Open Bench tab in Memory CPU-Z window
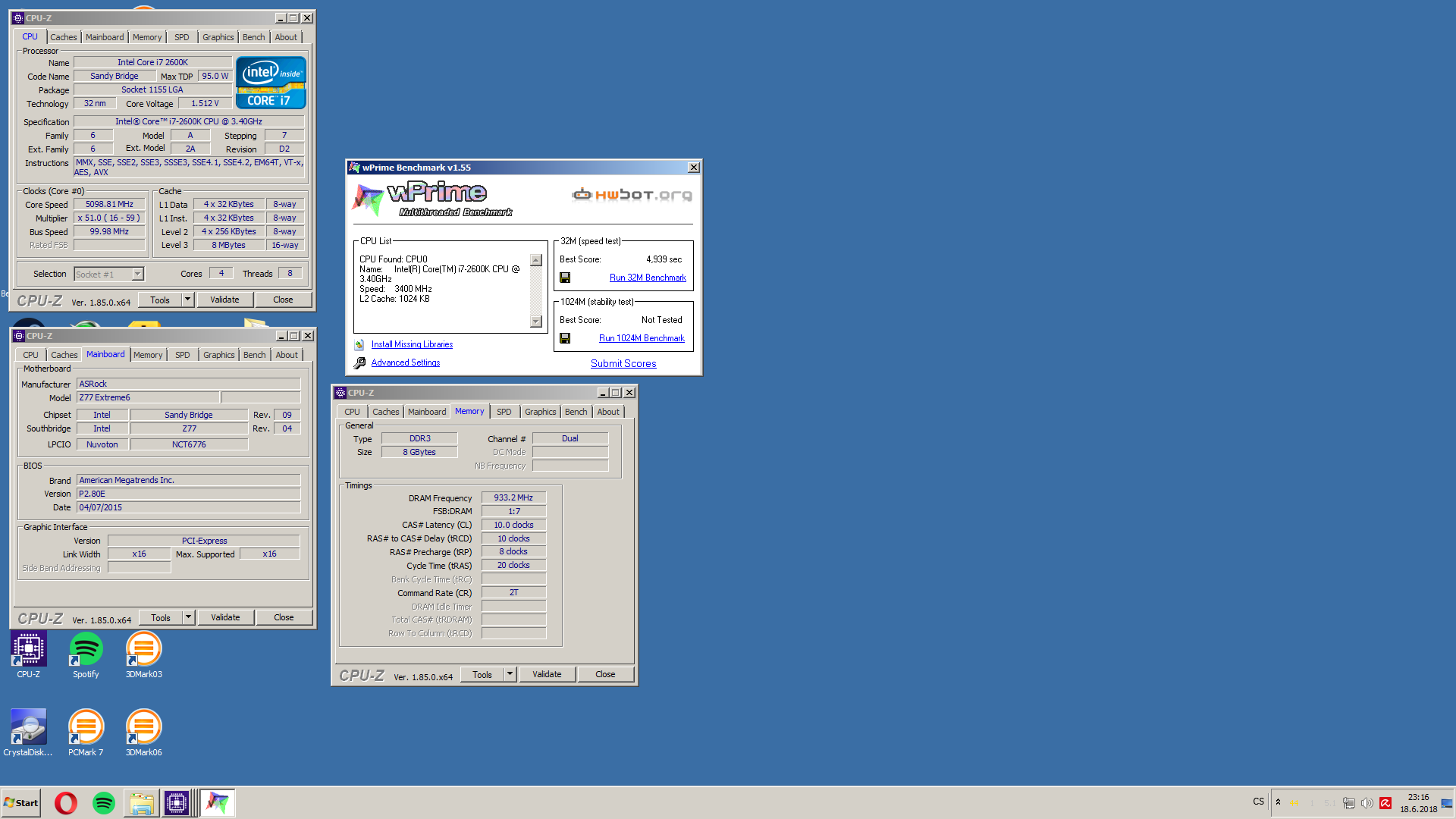Screen dimensions: 1456x819 (576, 412)
